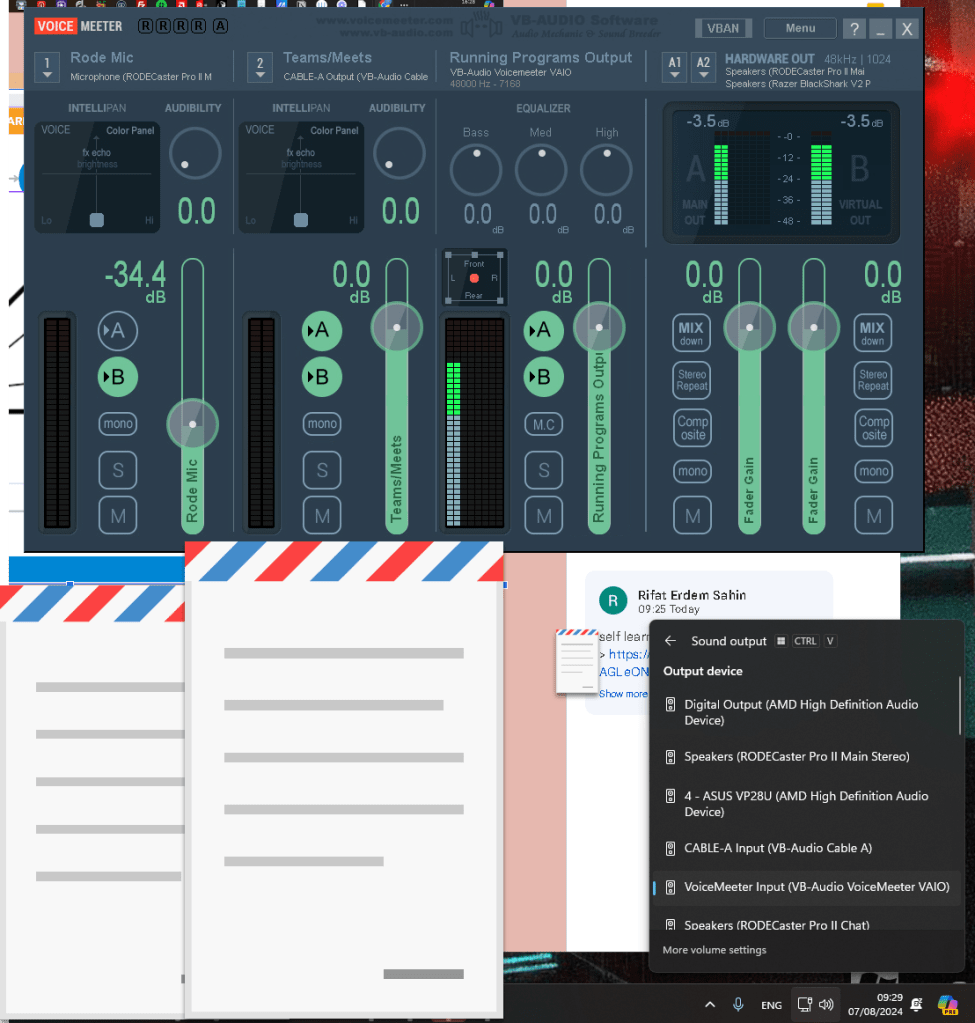Open the VBAN settings
Screen dimensions: 975x1023
tap(723, 28)
